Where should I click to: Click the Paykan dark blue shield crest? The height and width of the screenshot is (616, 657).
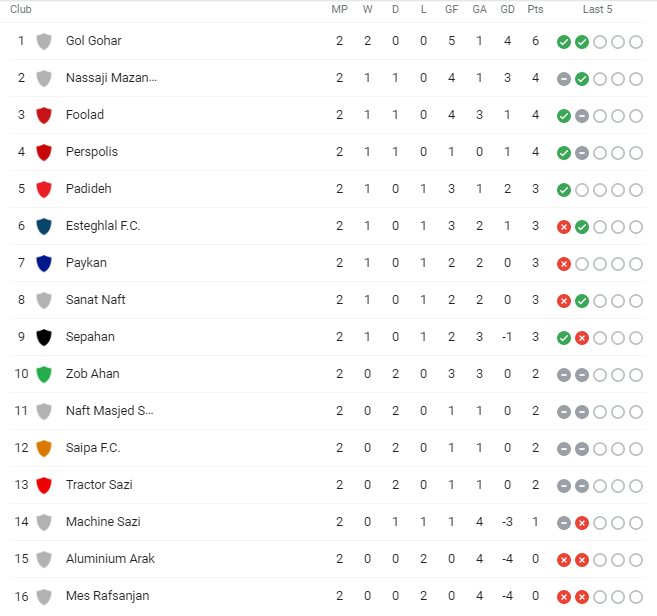pyautogui.click(x=44, y=263)
